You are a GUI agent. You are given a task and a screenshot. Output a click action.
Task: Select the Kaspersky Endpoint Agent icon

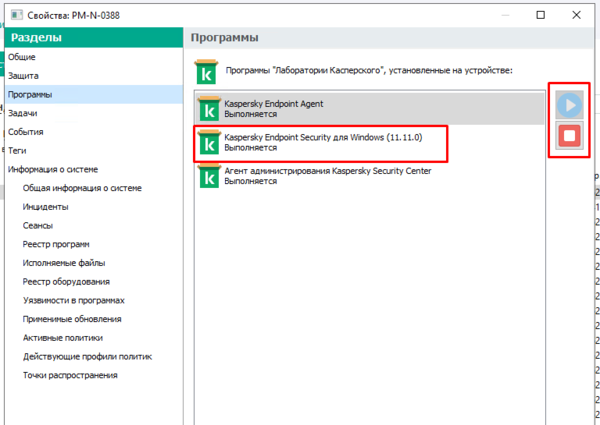click(x=209, y=109)
